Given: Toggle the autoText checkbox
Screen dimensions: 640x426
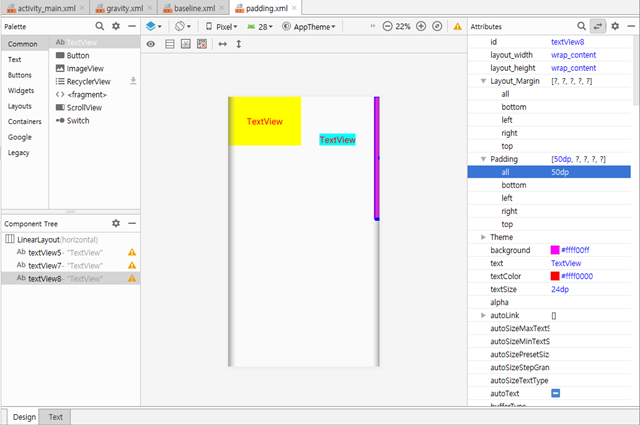Looking at the screenshot, I should 556,393.
